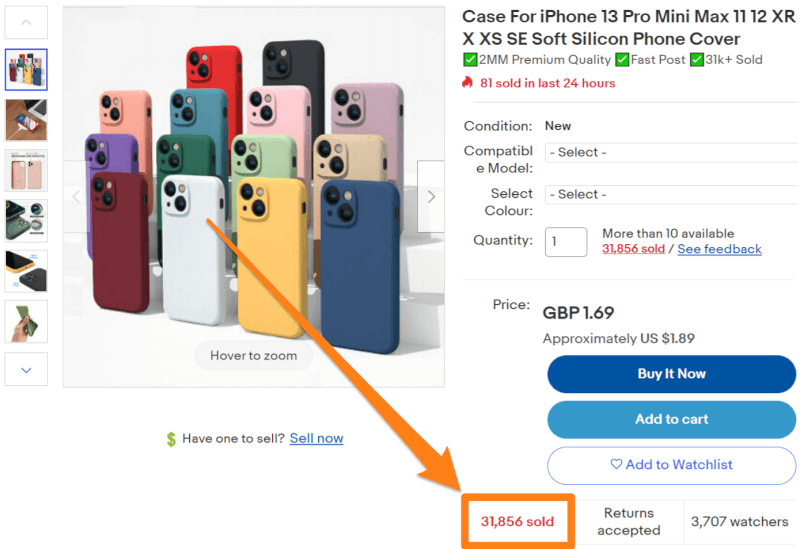Viewport: 800px width, 549px height.
Task: Click the green checkmark beside "2MM Premium Quality"
Action: (x=470, y=60)
